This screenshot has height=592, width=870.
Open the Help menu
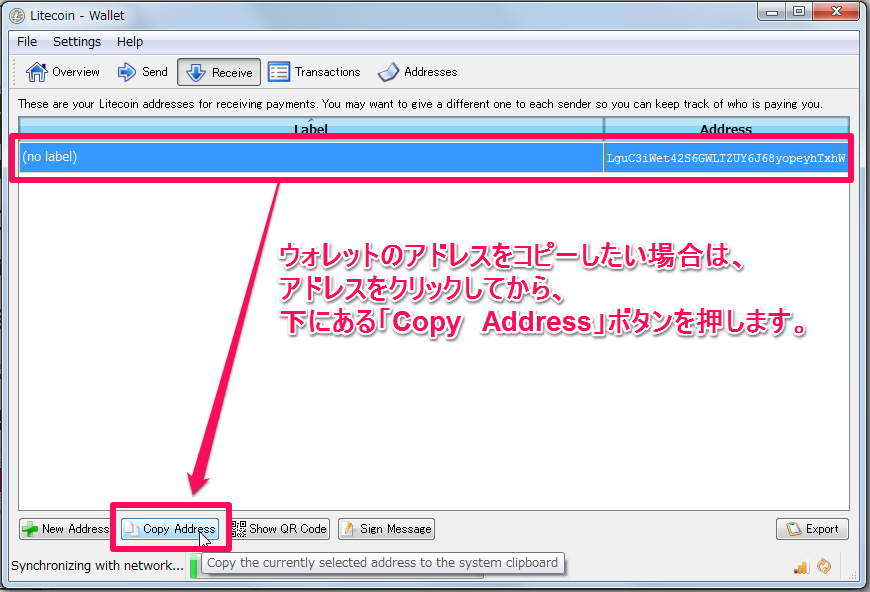[x=130, y=42]
